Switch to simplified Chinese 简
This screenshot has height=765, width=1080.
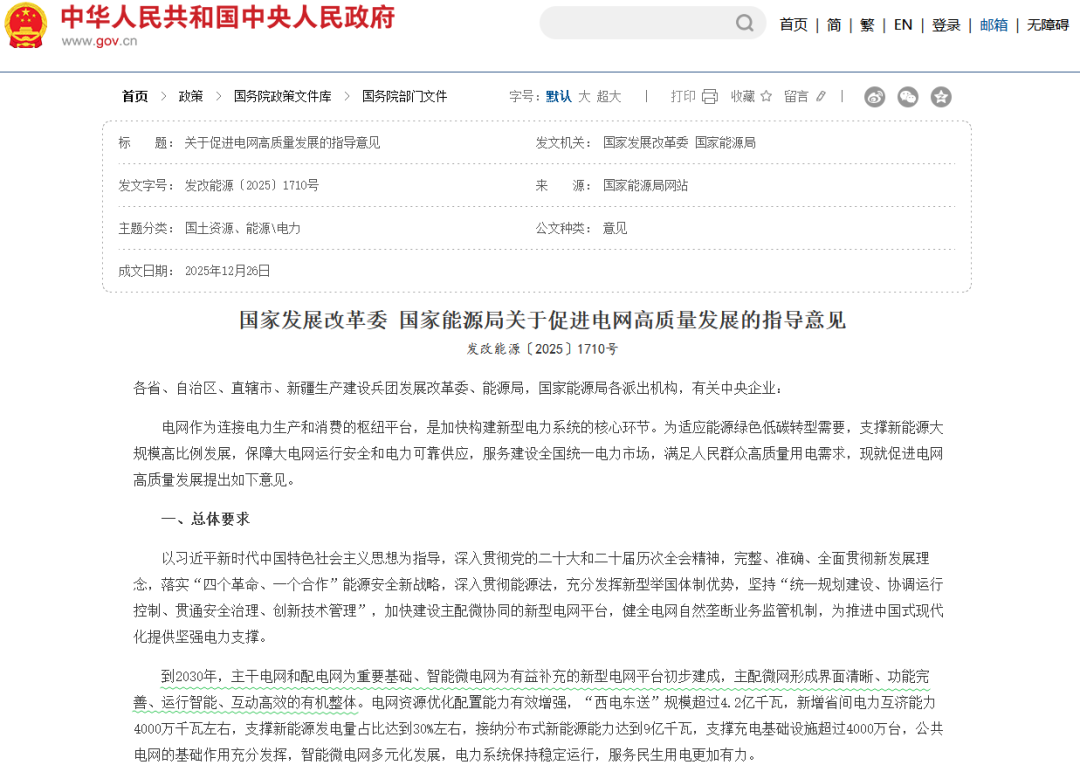(834, 25)
